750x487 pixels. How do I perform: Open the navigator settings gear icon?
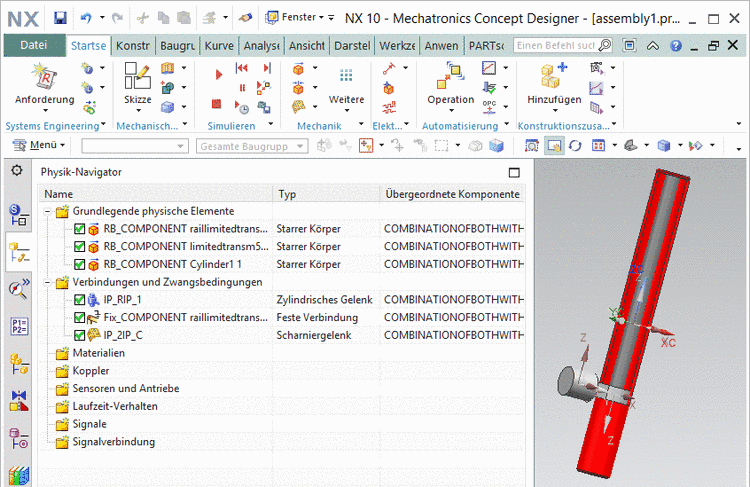tap(17, 170)
